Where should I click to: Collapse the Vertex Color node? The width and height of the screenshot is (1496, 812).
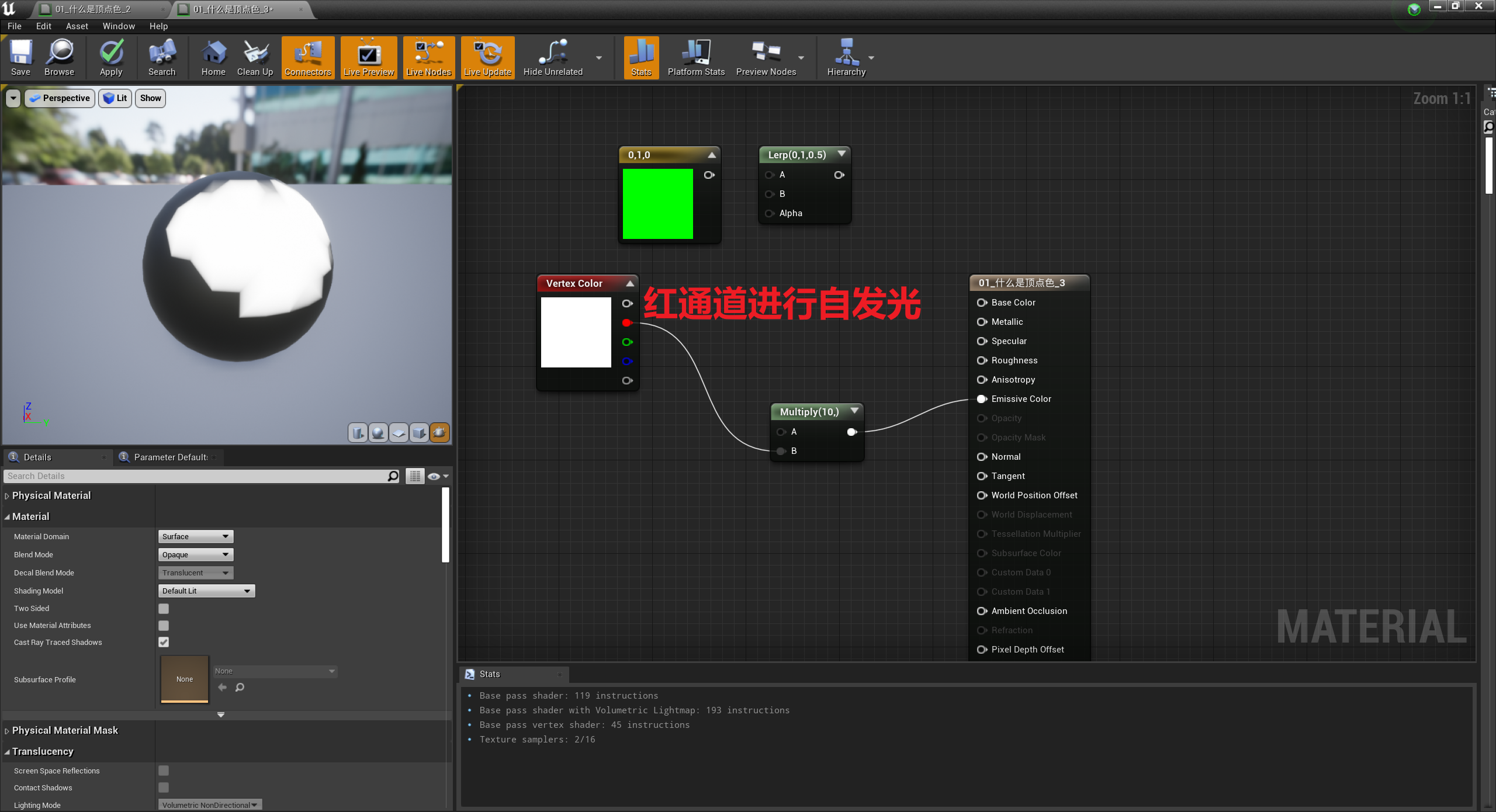click(629, 283)
